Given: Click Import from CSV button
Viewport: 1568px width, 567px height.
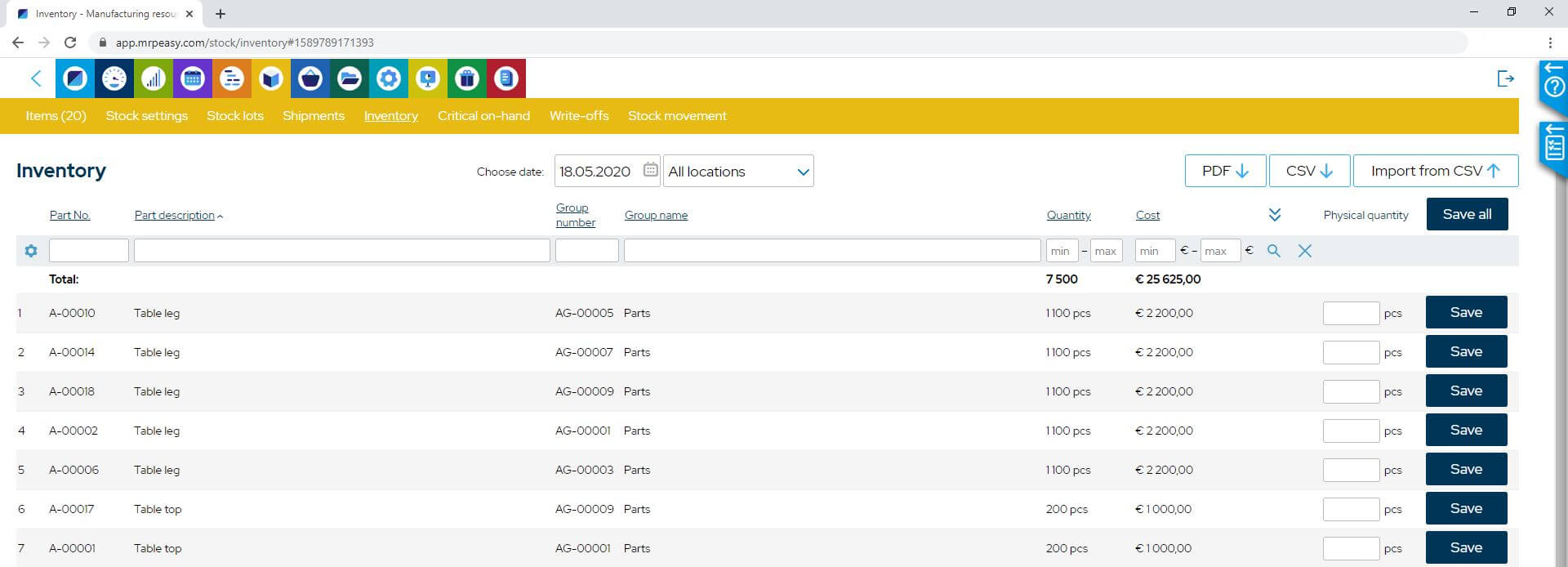Looking at the screenshot, I should coord(1435,171).
